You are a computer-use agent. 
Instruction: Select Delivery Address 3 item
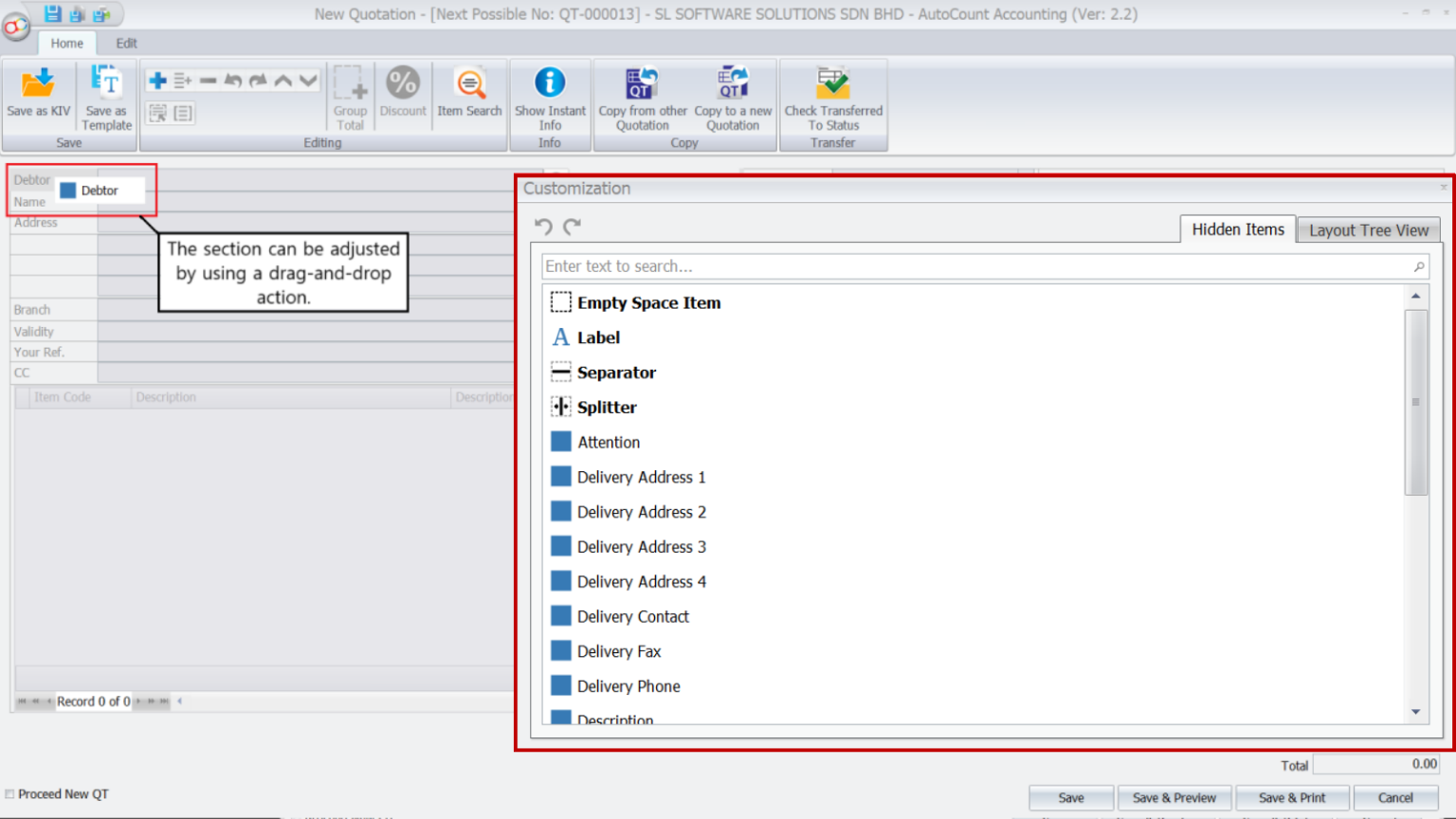[x=628, y=547]
